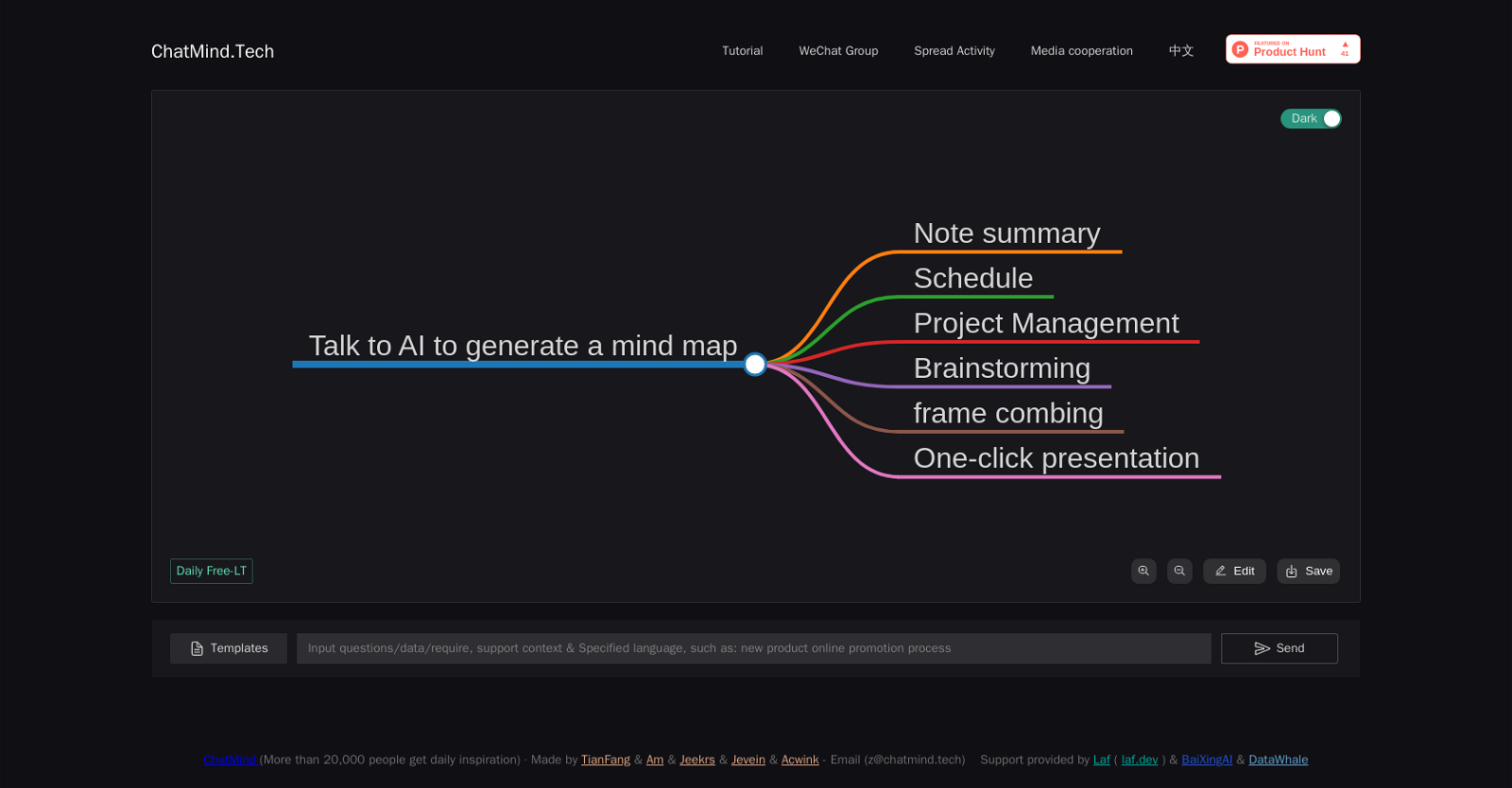
Task: Open the BaiXingAI footer link
Action: click(x=1207, y=760)
